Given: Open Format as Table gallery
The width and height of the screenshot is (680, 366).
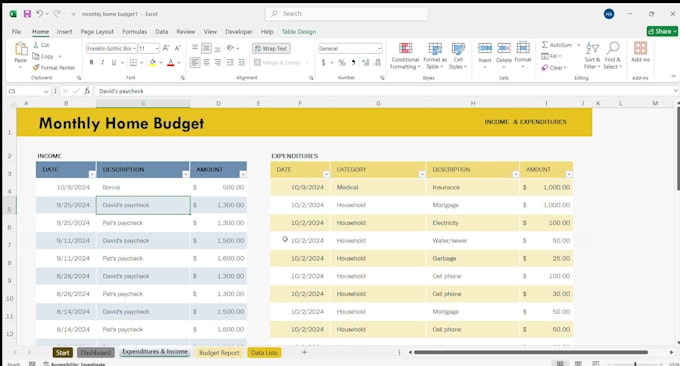Looking at the screenshot, I should click(x=435, y=56).
